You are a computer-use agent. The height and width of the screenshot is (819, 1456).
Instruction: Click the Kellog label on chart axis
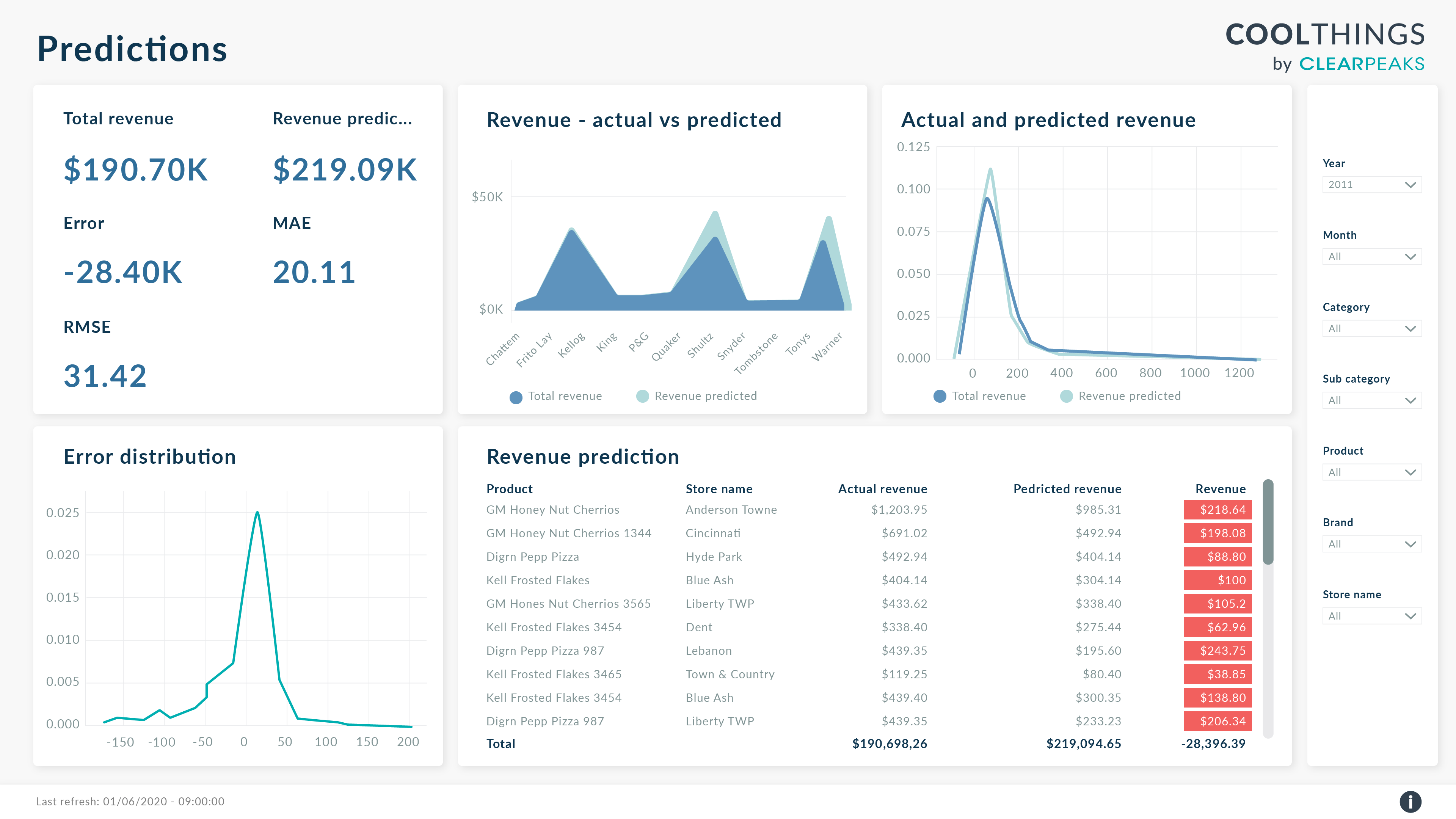click(571, 345)
